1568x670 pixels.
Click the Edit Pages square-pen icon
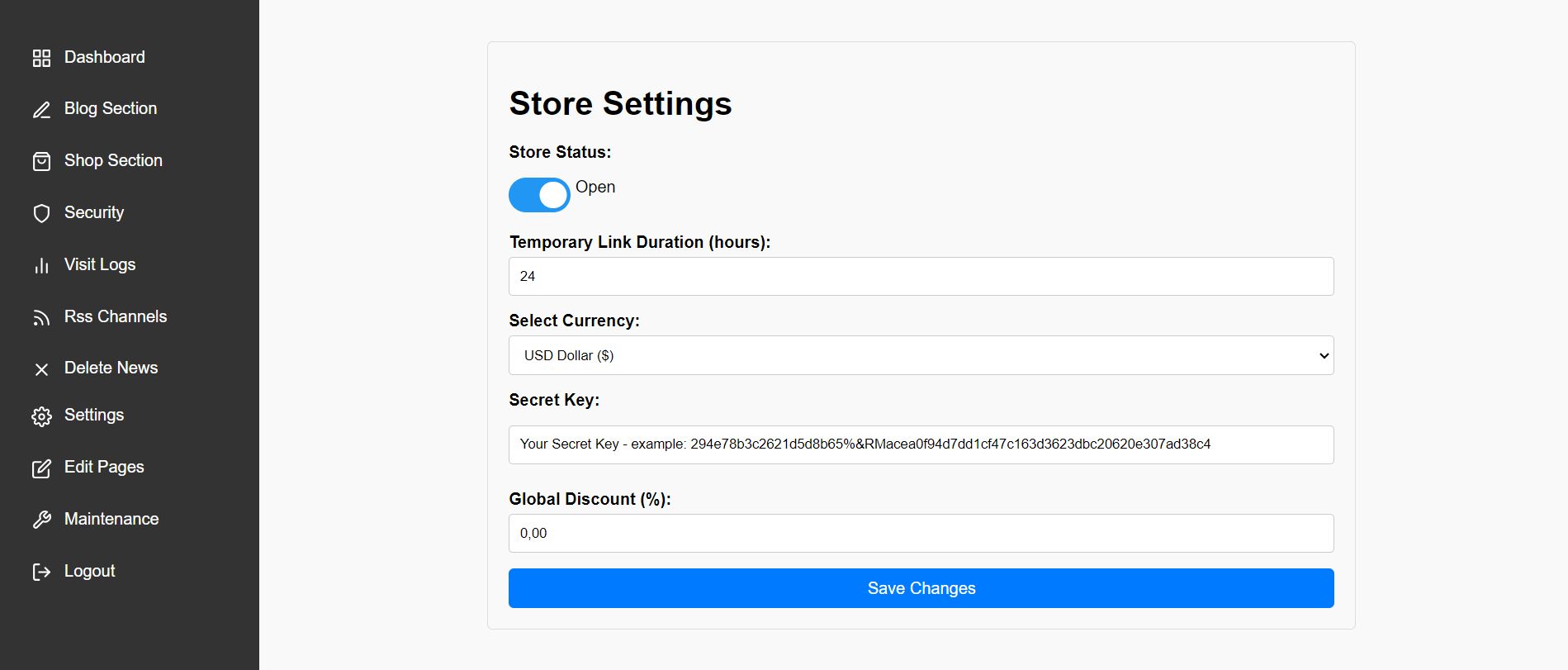(x=41, y=468)
